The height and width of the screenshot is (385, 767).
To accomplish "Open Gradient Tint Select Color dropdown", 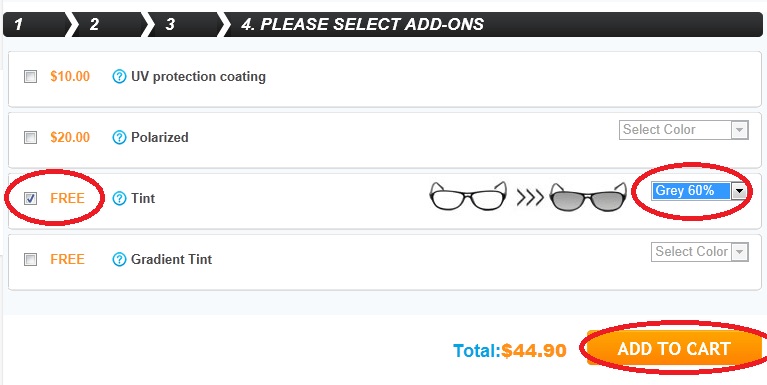I will (x=699, y=252).
